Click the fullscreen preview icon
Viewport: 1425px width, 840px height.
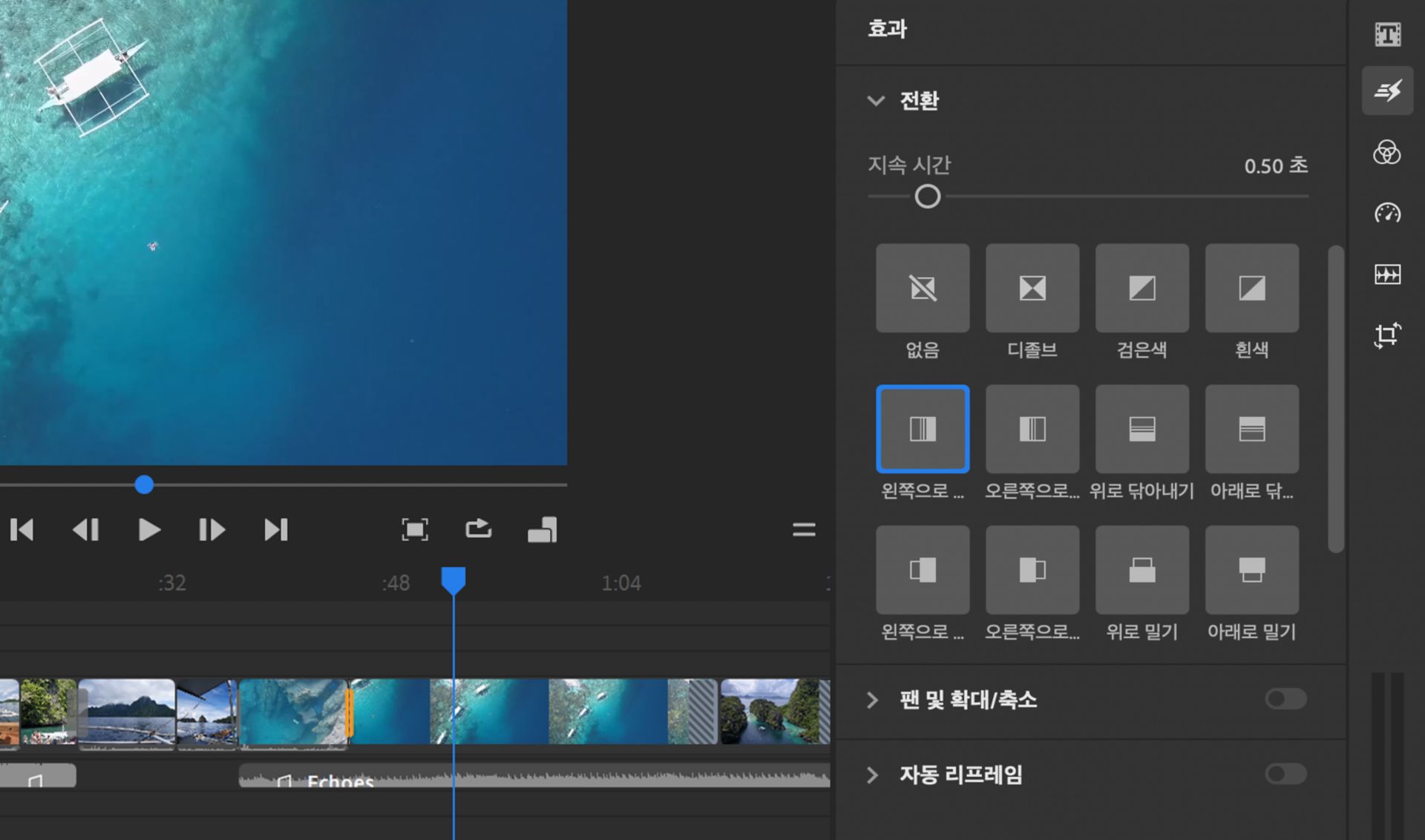[x=416, y=529]
